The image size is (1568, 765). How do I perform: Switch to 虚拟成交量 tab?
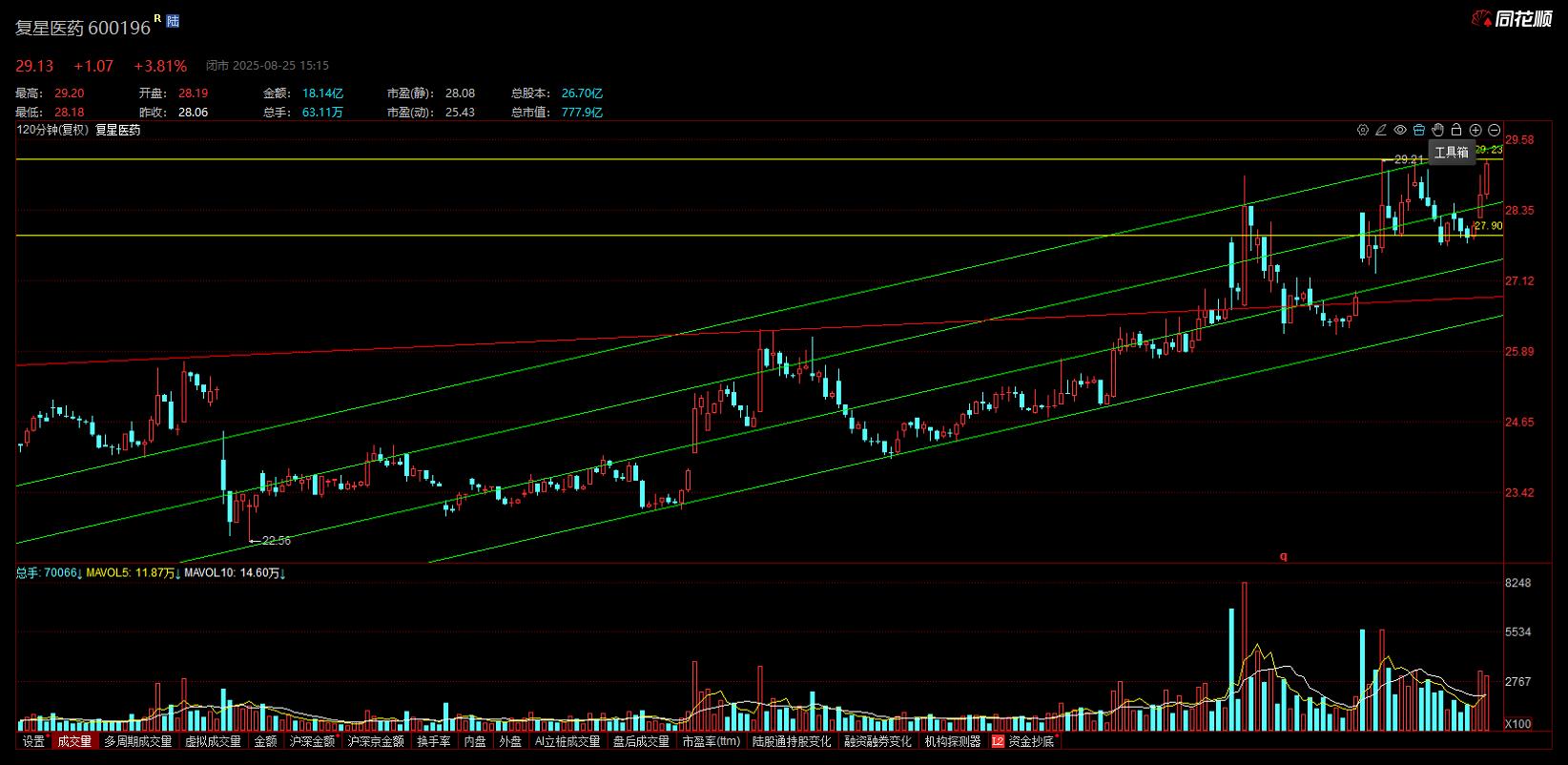[x=213, y=741]
